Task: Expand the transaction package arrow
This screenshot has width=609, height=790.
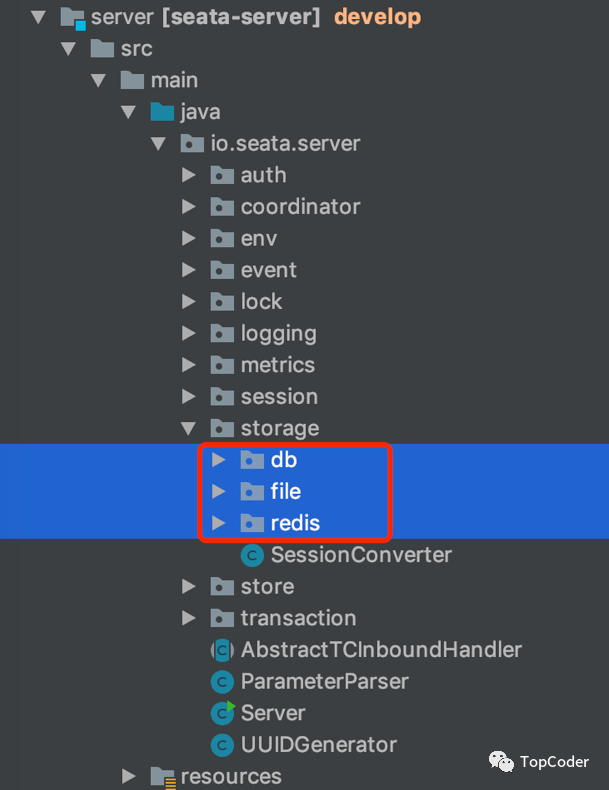Action: 189,618
